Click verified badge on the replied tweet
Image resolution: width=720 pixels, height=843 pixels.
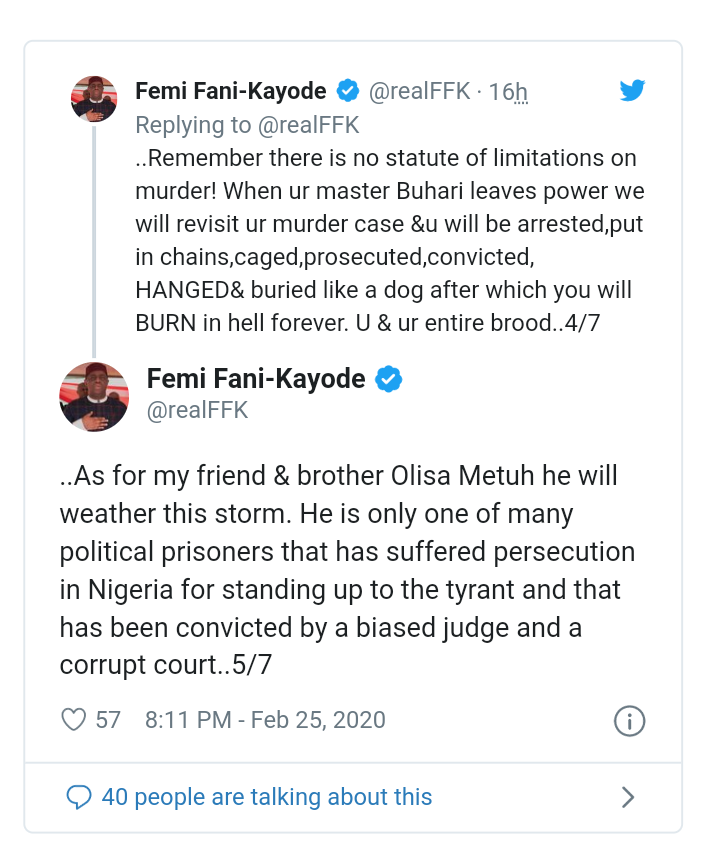coord(348,92)
